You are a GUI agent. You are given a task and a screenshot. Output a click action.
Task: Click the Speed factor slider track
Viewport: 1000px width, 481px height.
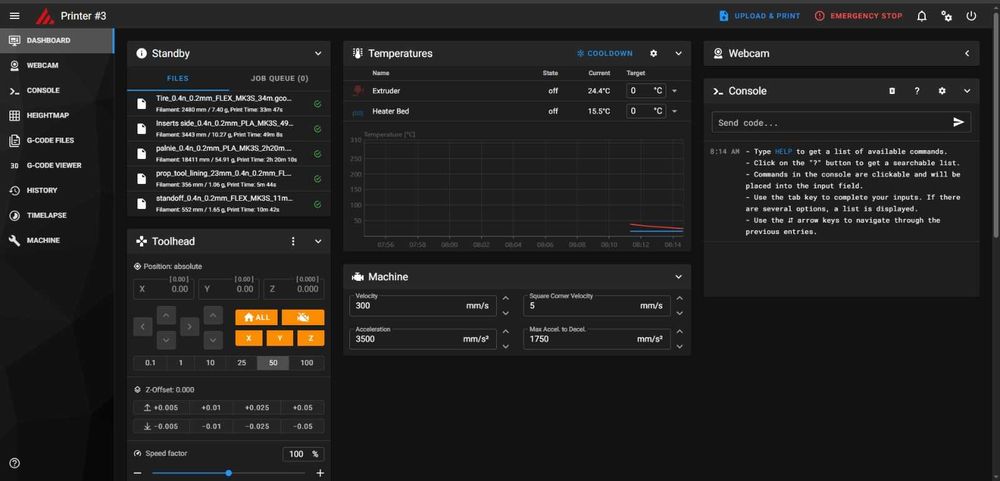pyautogui.click(x=229, y=473)
